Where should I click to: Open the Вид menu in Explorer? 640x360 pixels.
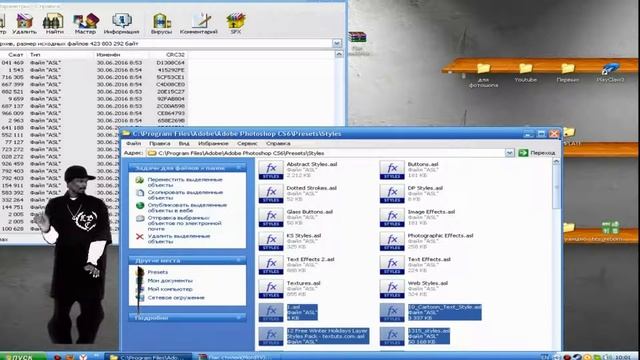pos(184,143)
